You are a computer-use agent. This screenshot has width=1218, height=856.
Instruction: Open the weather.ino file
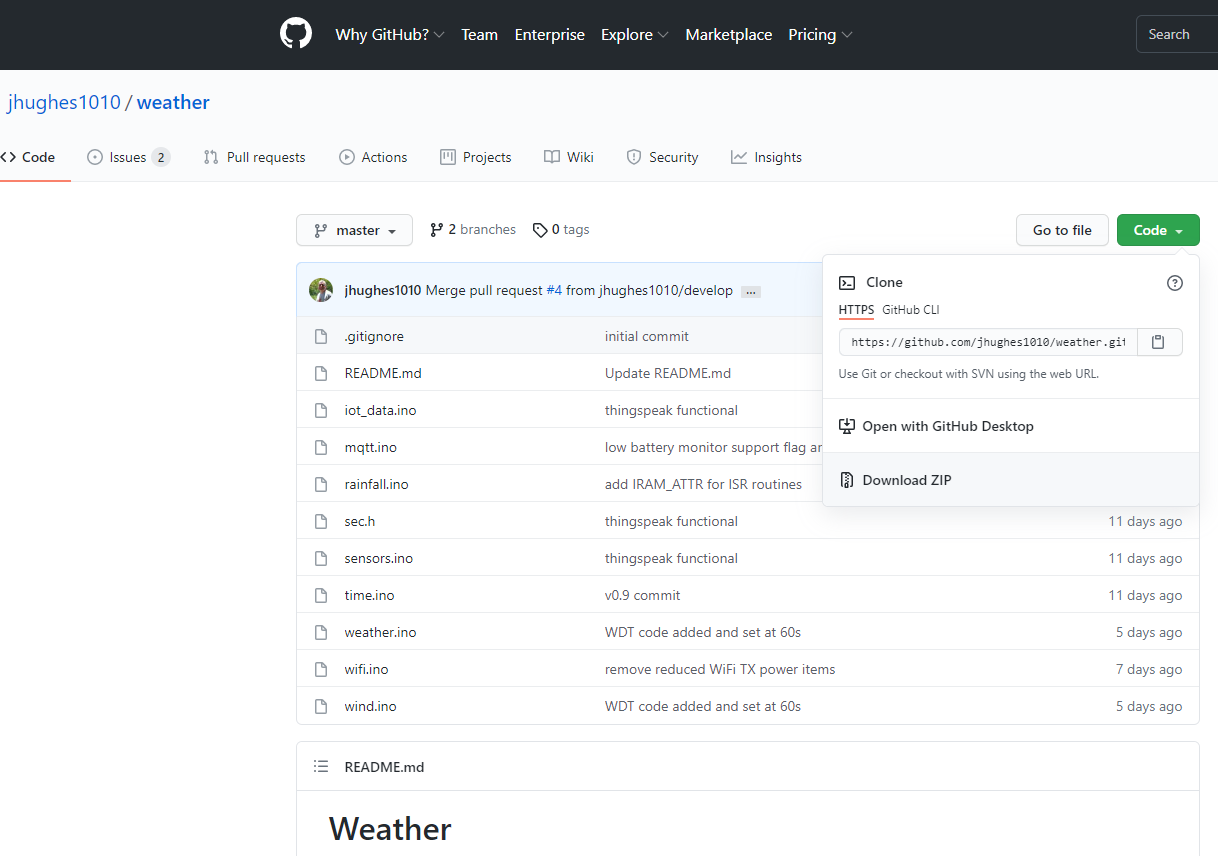[380, 632]
